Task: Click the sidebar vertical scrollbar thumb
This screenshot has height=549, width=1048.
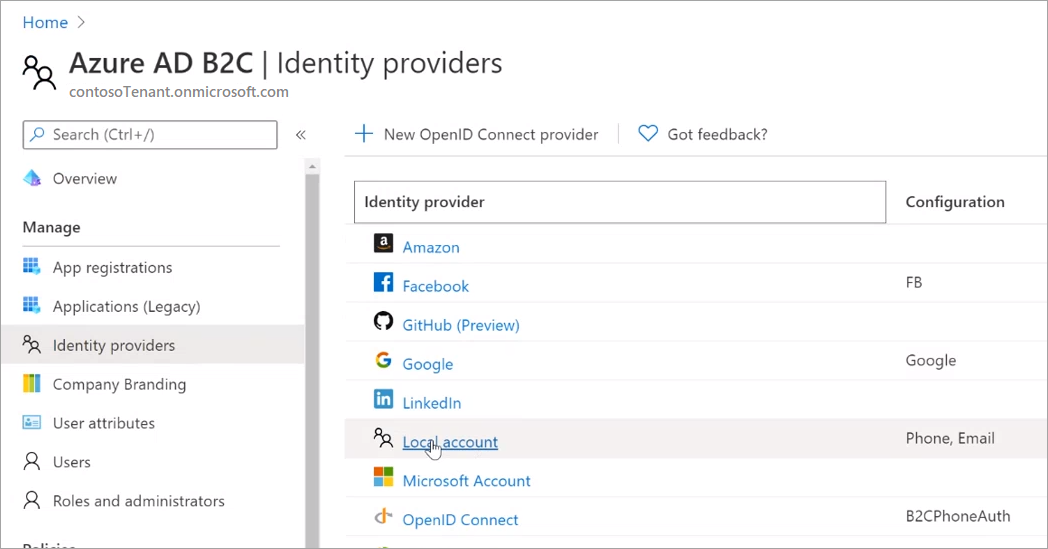Action: 311,361
